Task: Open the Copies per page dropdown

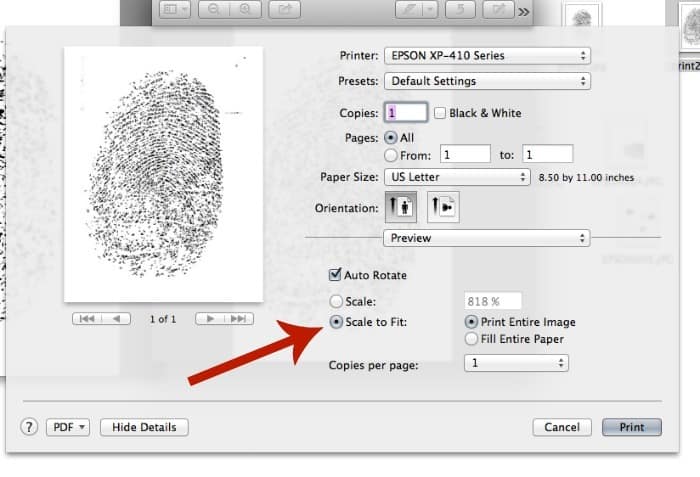Action: point(517,363)
